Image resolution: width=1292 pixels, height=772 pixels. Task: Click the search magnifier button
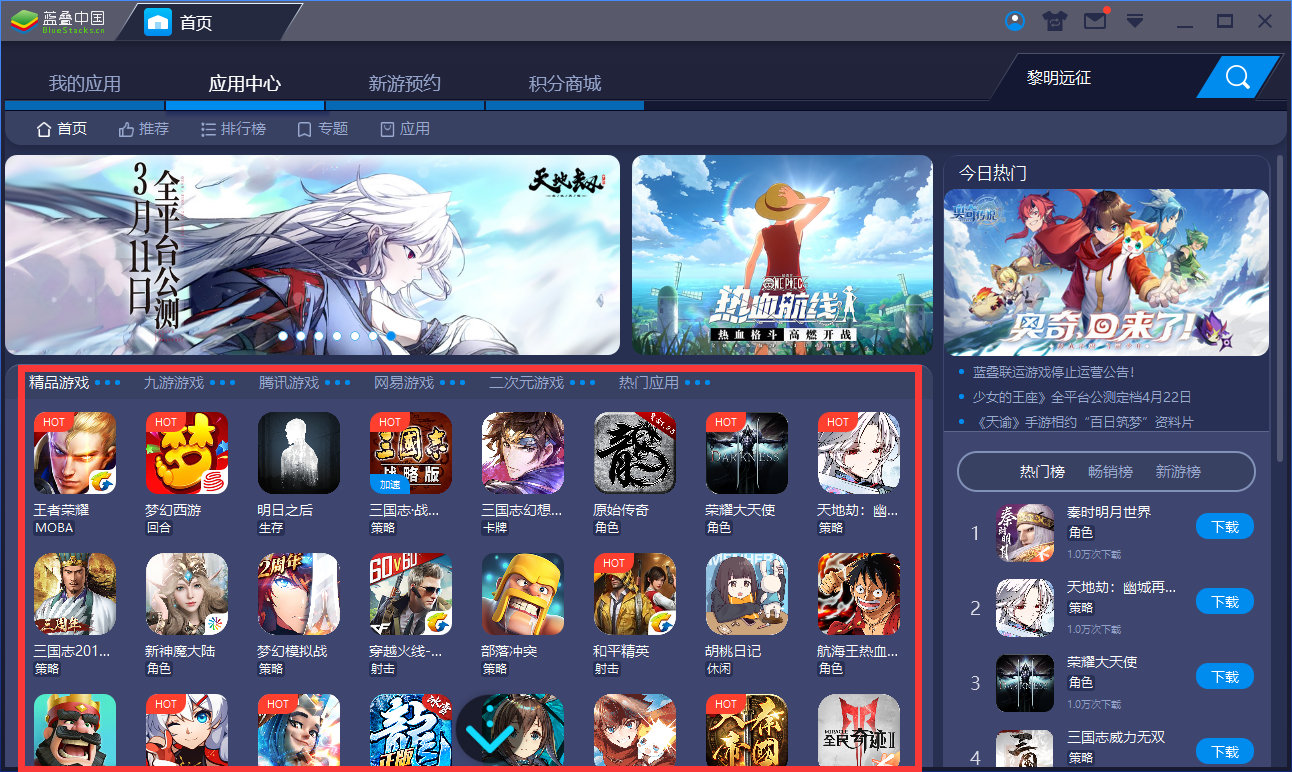[x=1238, y=77]
